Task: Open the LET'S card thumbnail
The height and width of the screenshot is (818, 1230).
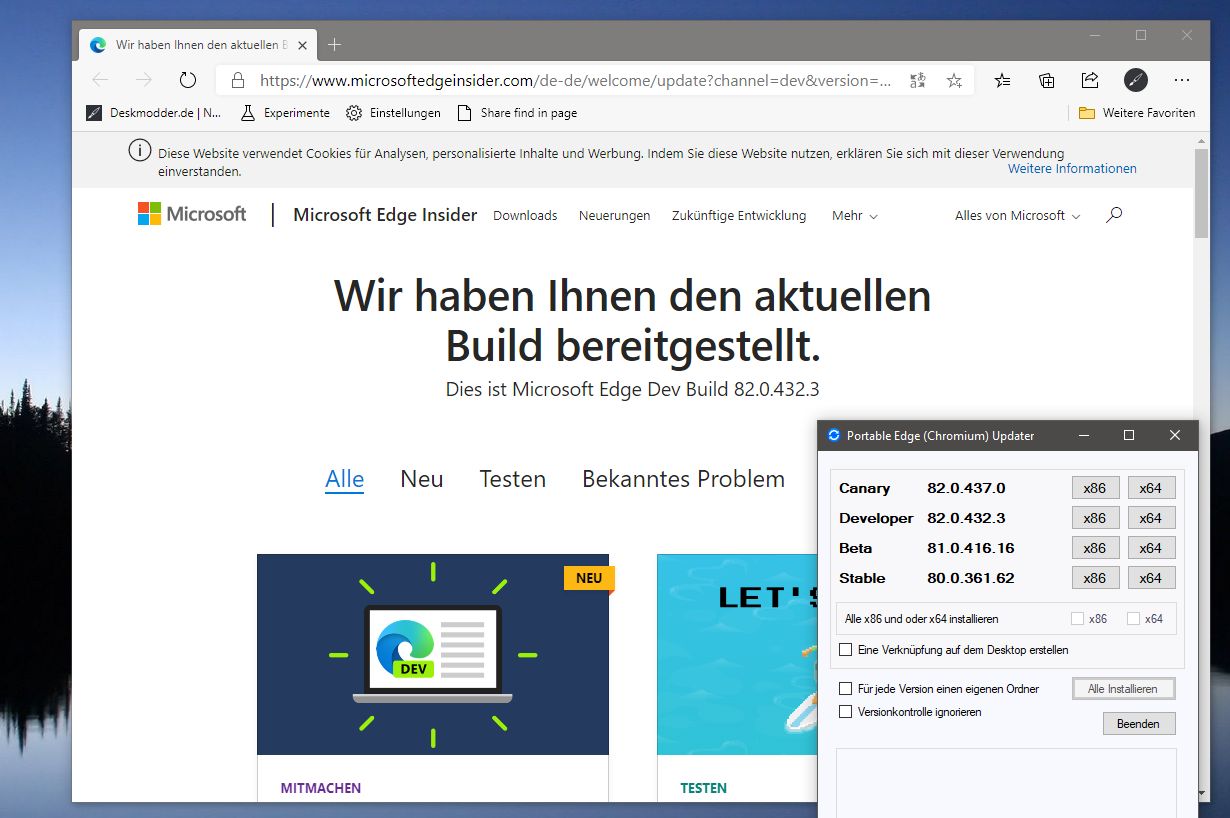Action: pyautogui.click(x=737, y=655)
